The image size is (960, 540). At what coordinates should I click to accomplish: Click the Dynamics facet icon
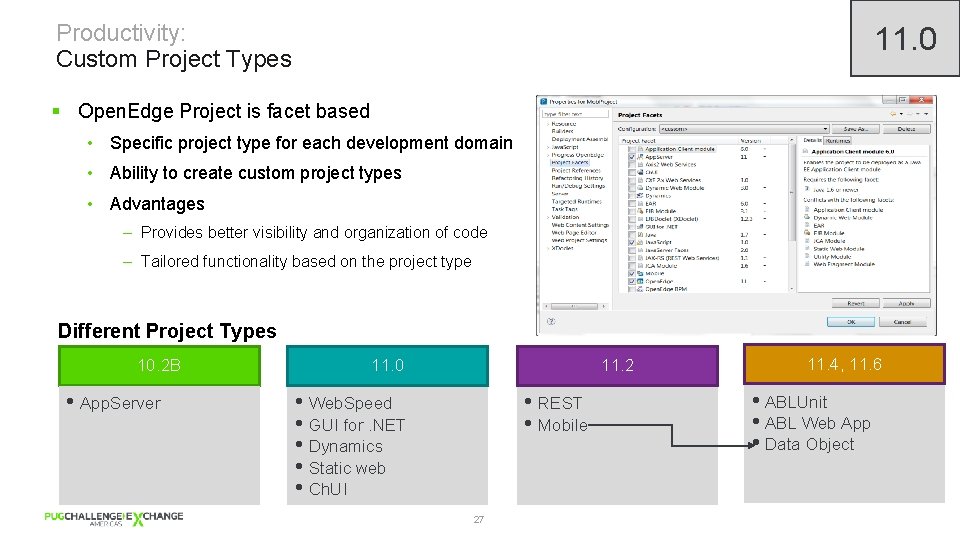640,196
